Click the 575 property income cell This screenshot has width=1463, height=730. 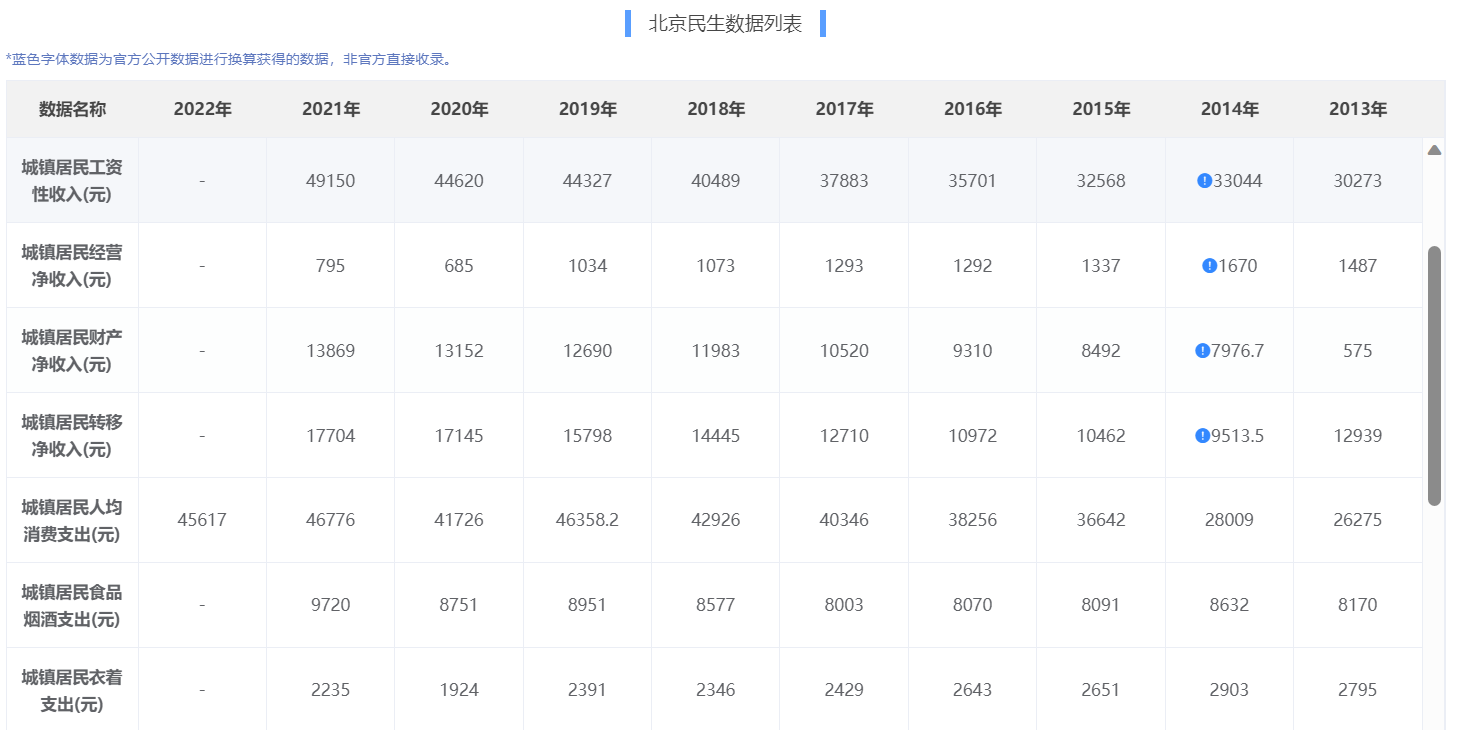tap(1358, 351)
